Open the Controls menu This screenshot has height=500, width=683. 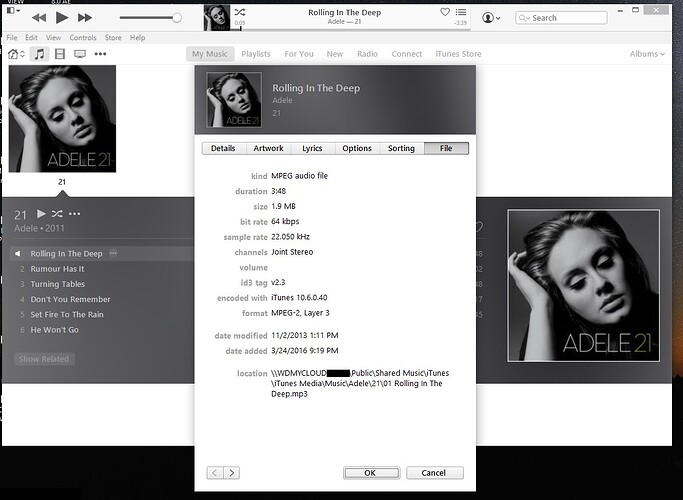tap(83, 38)
